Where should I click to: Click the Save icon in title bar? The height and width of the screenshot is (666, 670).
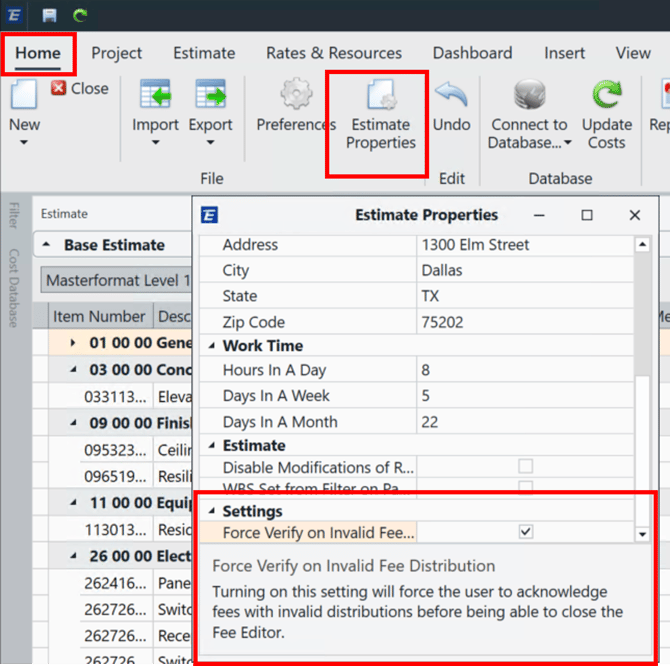50,15
